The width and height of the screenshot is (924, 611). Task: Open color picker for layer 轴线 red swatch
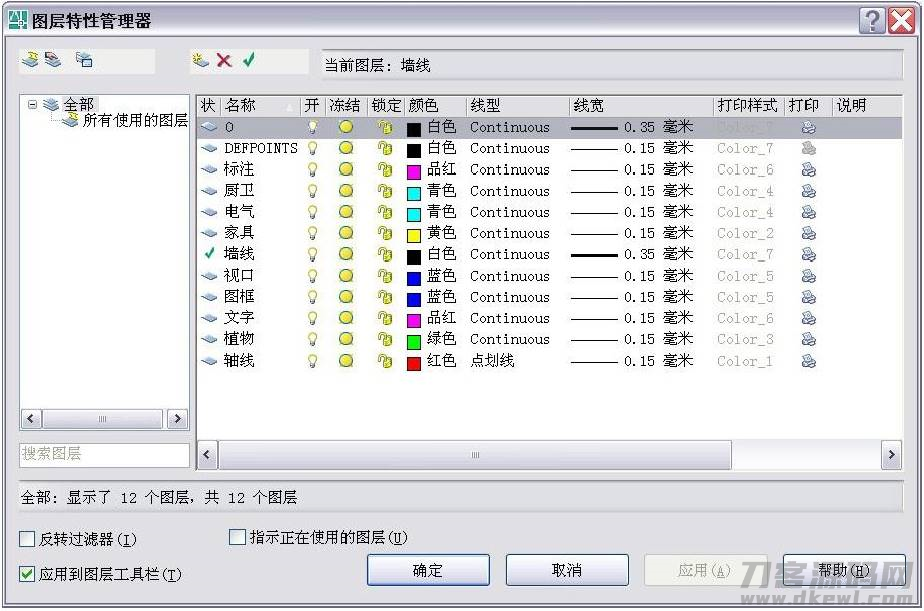414,362
